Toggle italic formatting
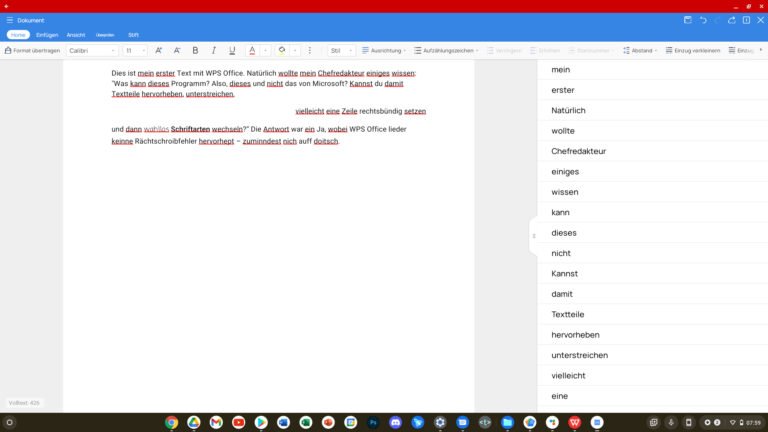Image resolution: width=768 pixels, height=432 pixels. (x=214, y=50)
